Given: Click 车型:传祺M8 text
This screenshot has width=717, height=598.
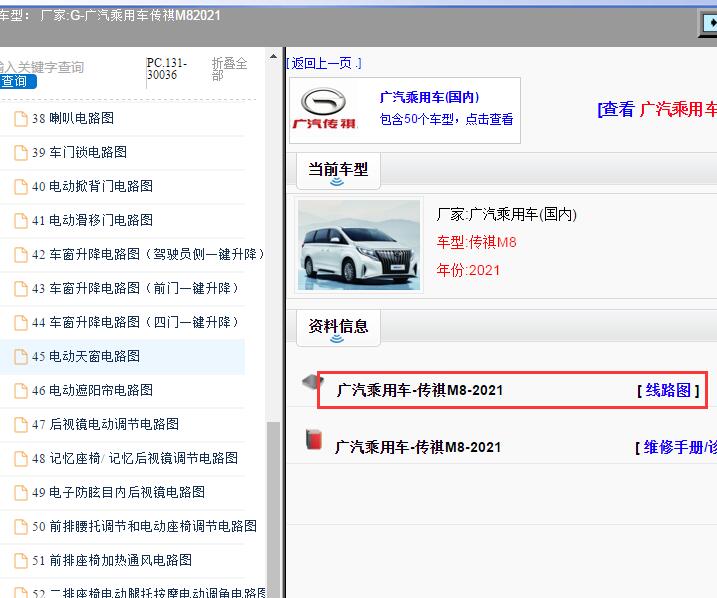Looking at the screenshot, I should click(476, 242).
